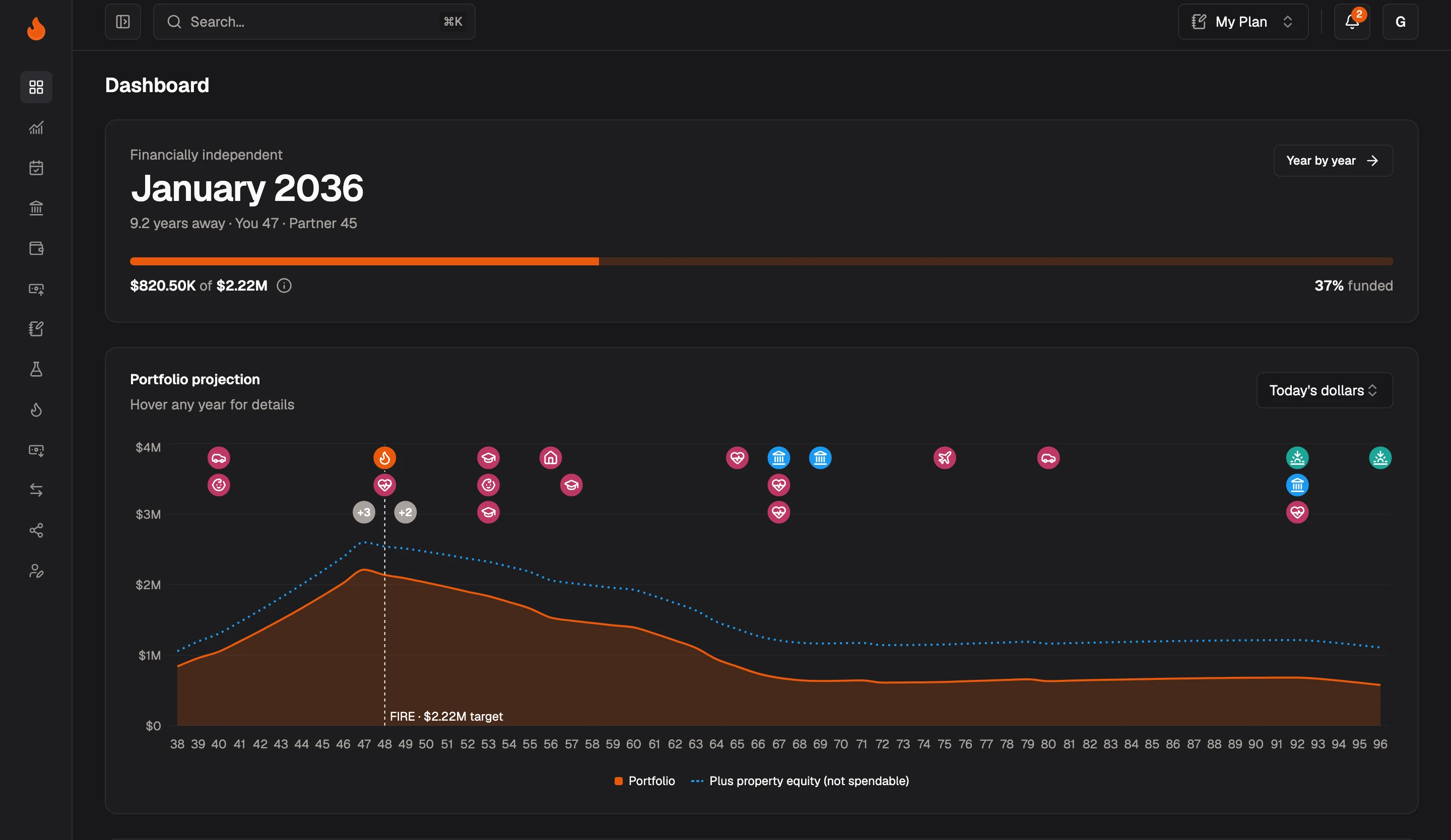Click the info icon beside $2.22M

[284, 286]
